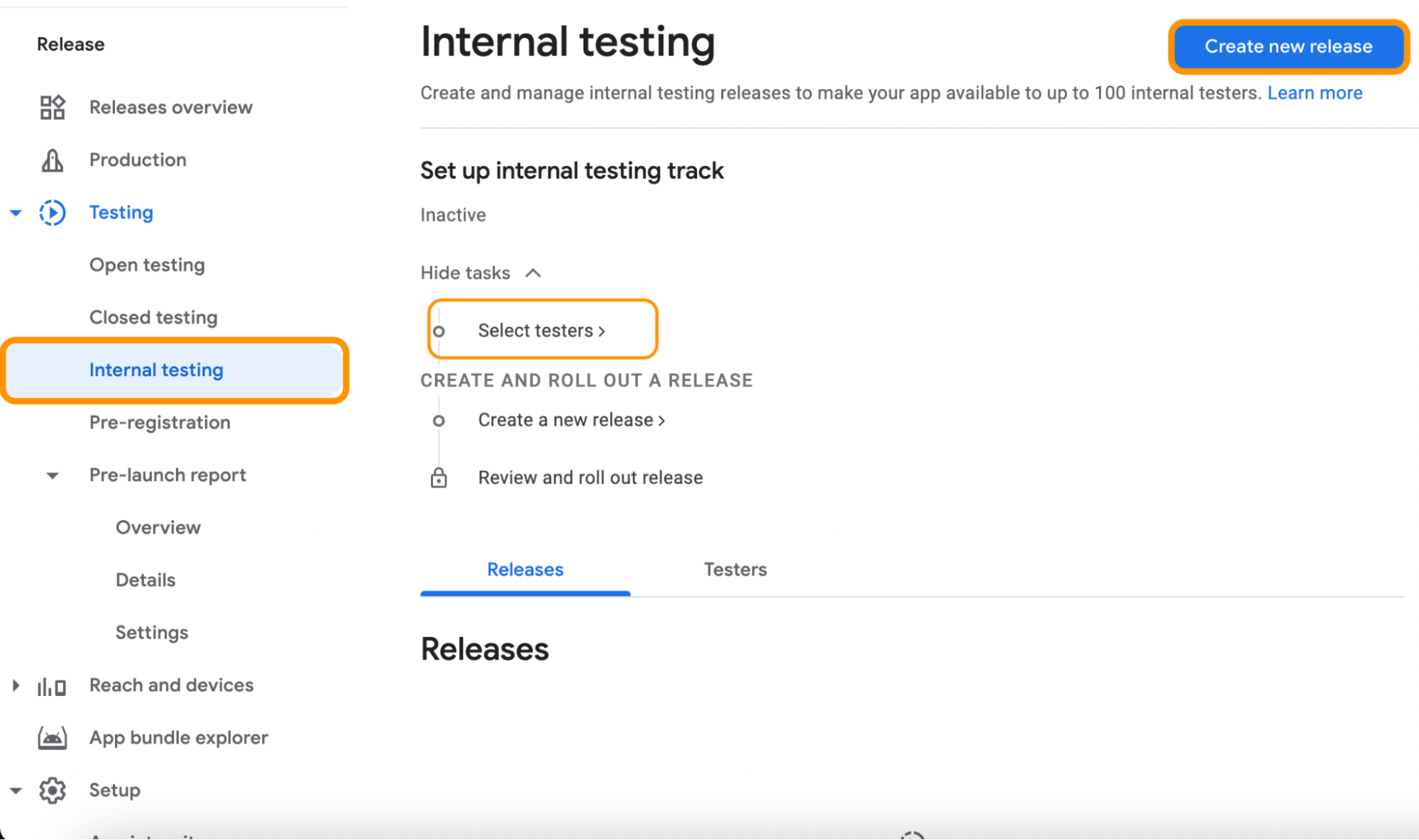Open Select testers task

tap(541, 330)
